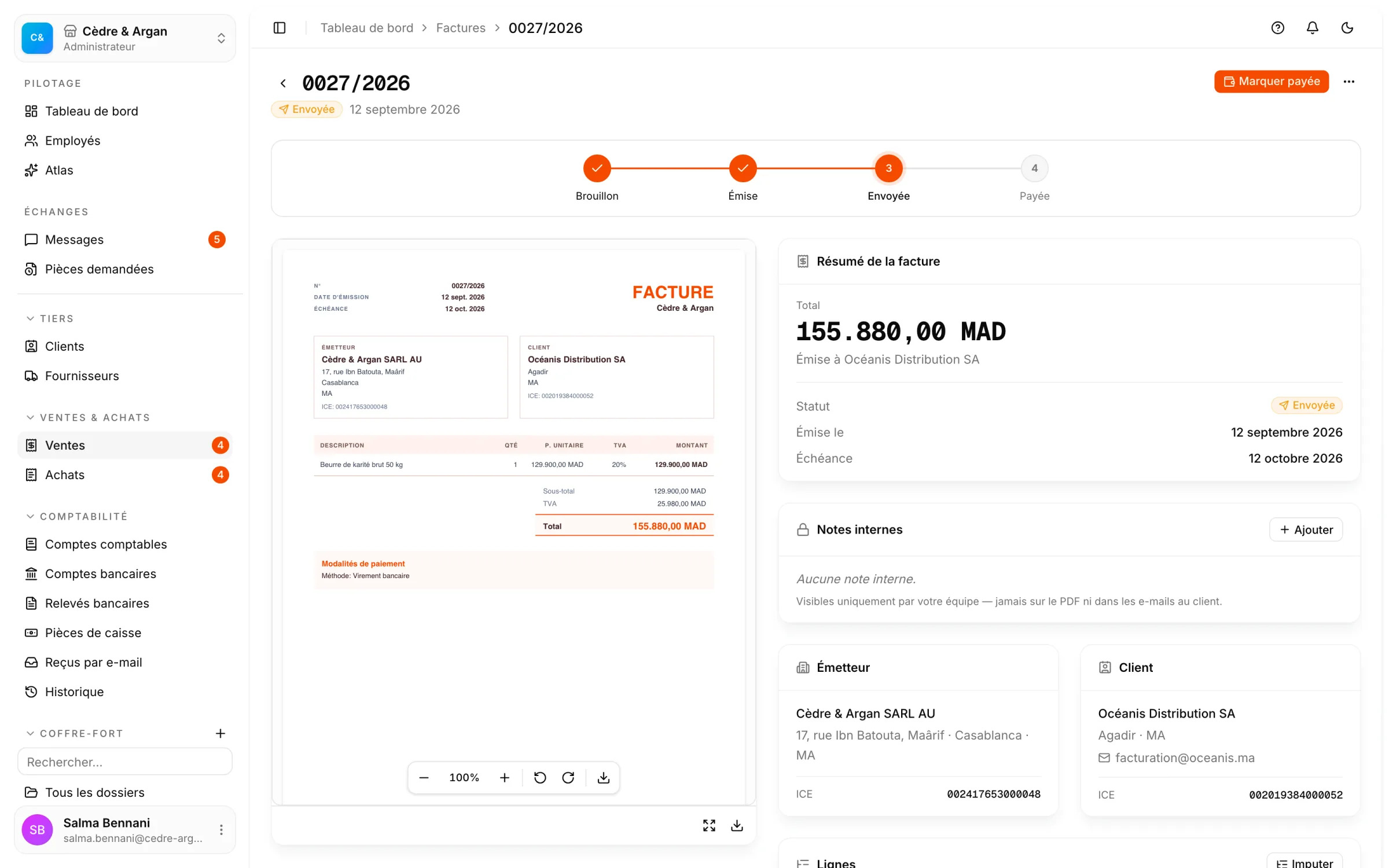Open the three-dot invoice actions menu

pyautogui.click(x=1348, y=82)
